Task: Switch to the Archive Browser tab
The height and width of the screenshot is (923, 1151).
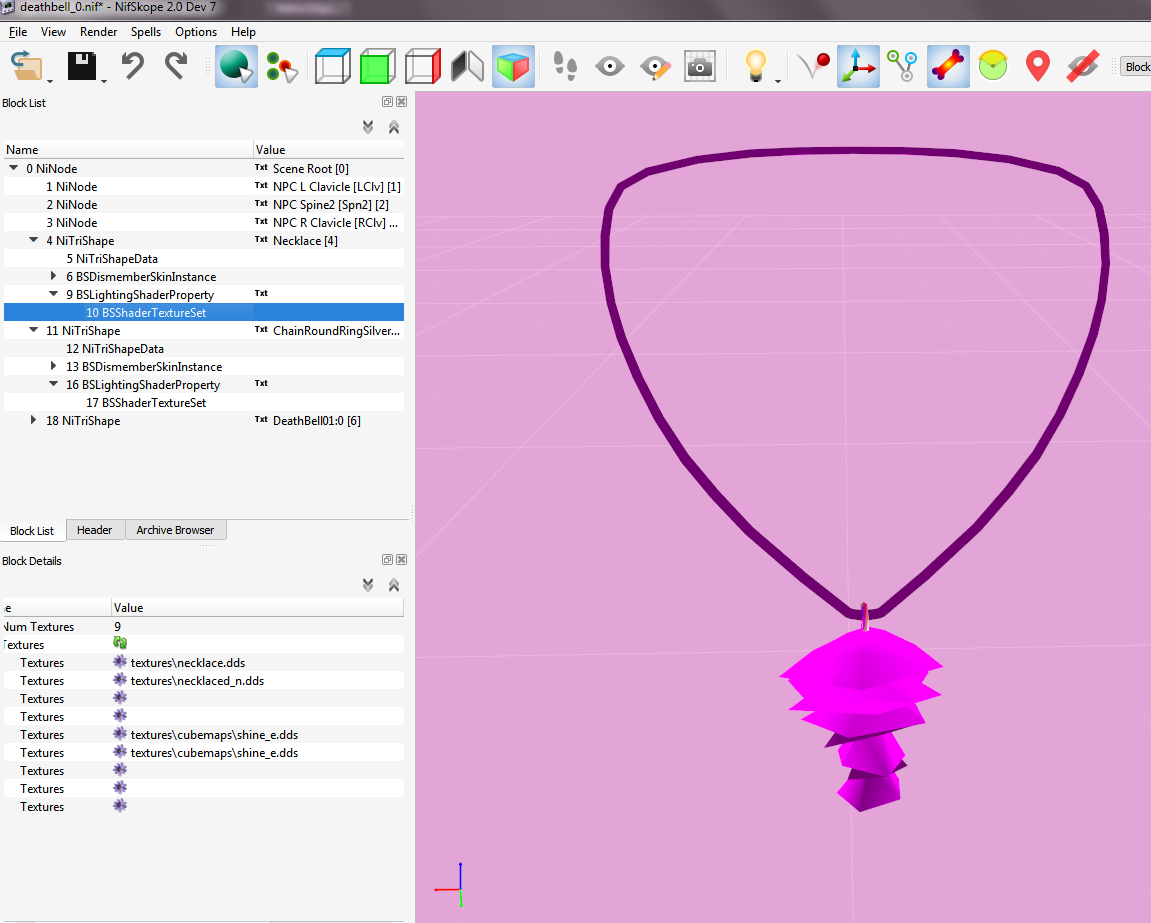Action: 175,529
